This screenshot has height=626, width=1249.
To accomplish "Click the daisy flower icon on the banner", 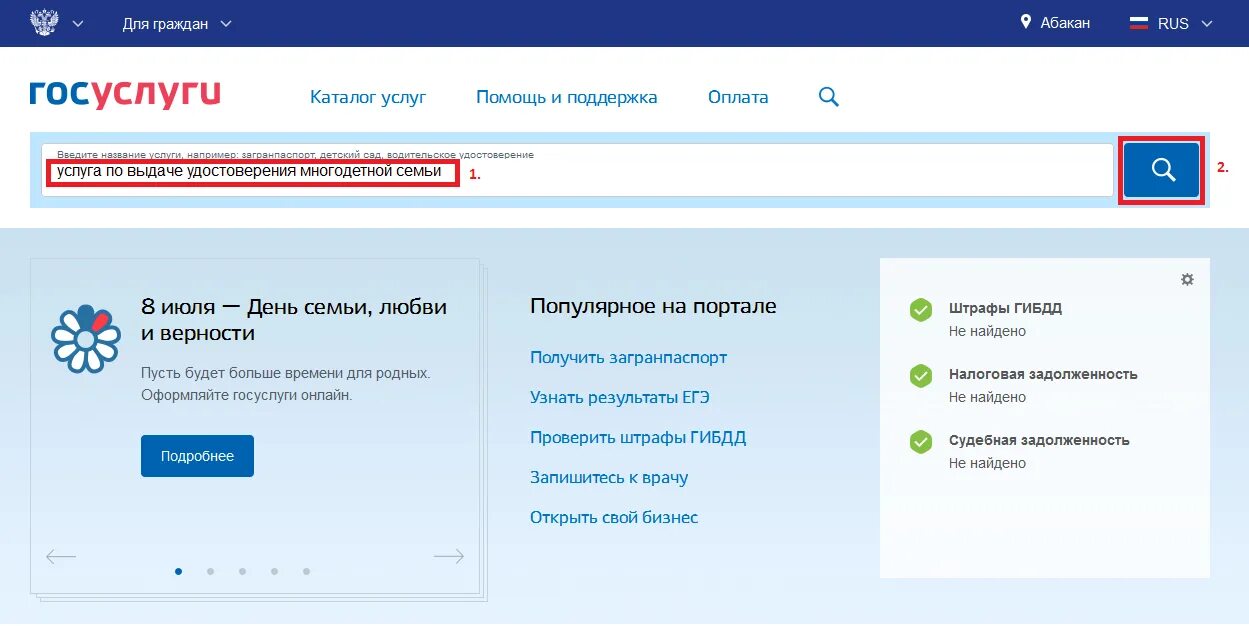I will click(x=86, y=338).
